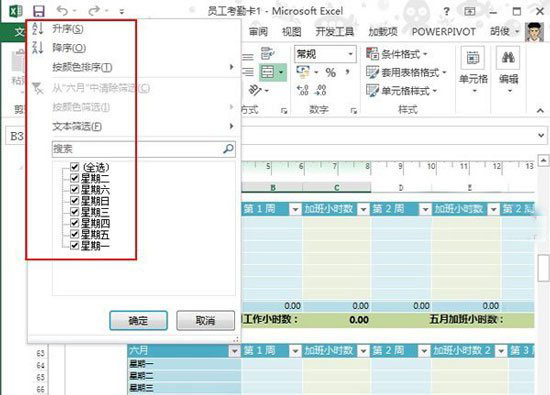Click the accounting number format icon
Screen dimensions: 550x395
point(303,72)
